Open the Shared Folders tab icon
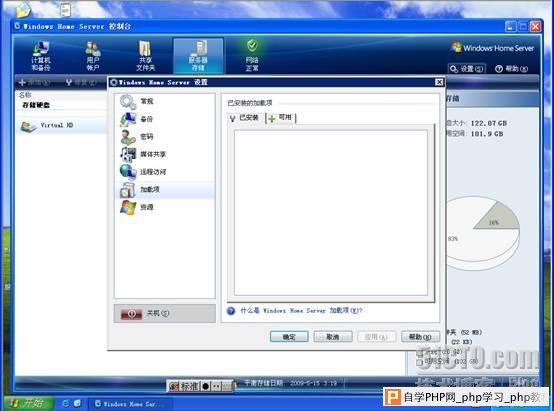 (145, 55)
